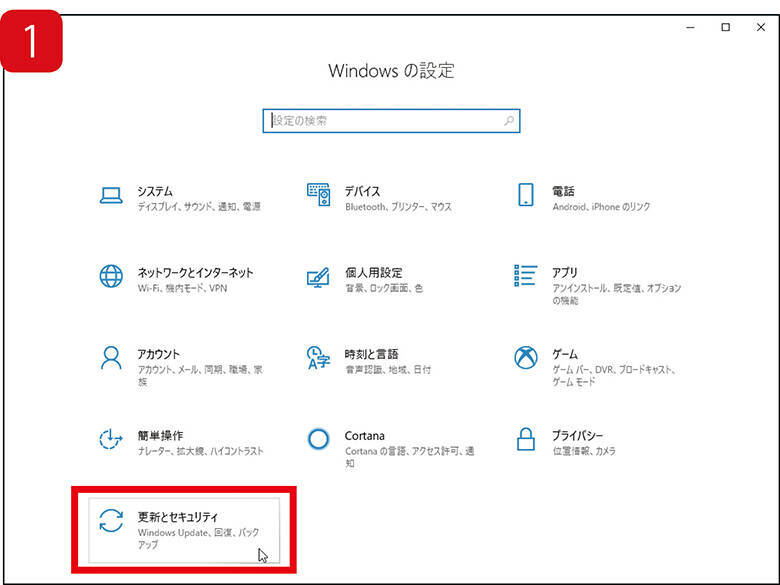Click the Apps list icon
The height and width of the screenshot is (585, 780).
[525, 277]
